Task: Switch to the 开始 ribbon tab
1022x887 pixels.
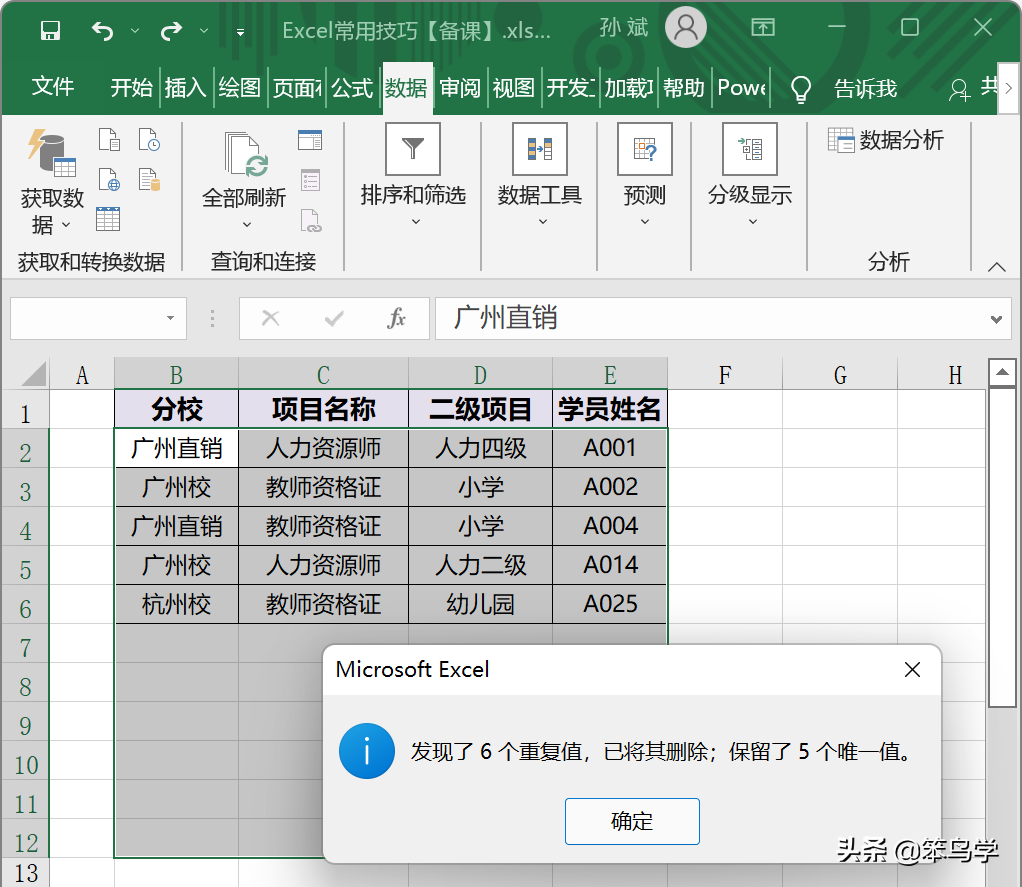Action: point(131,87)
